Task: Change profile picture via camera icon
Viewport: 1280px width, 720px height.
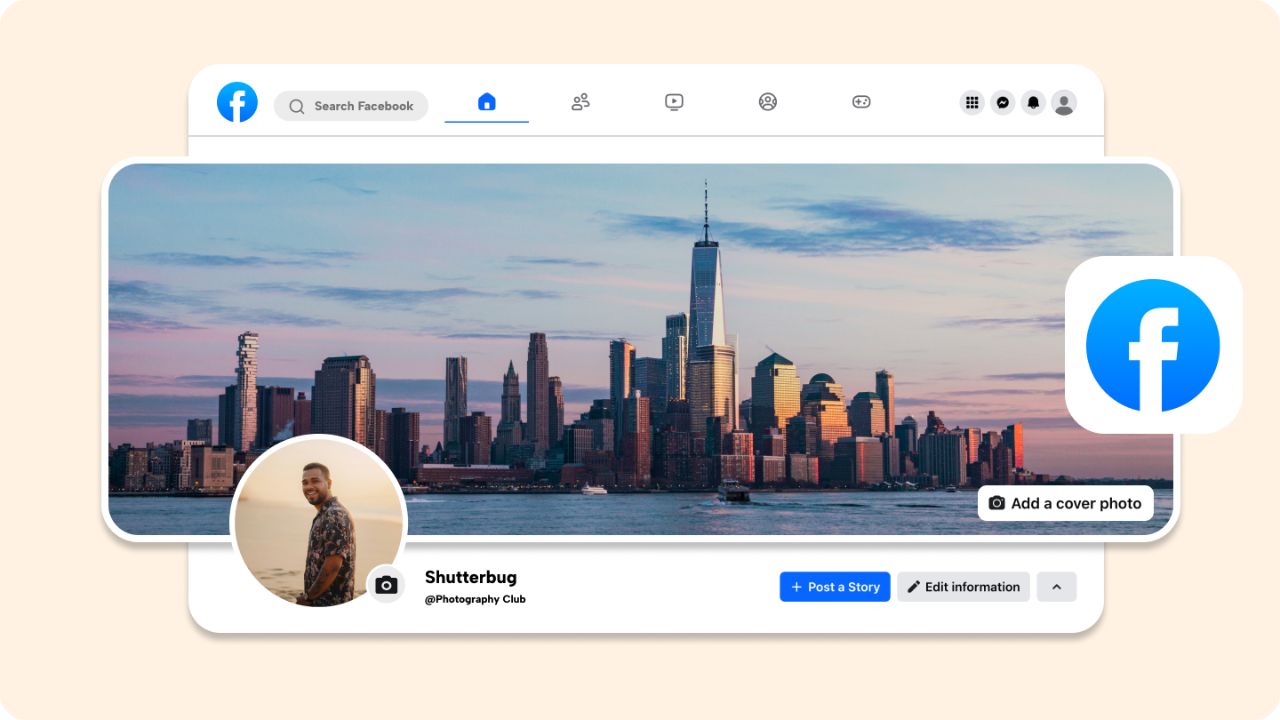Action: pyautogui.click(x=386, y=584)
